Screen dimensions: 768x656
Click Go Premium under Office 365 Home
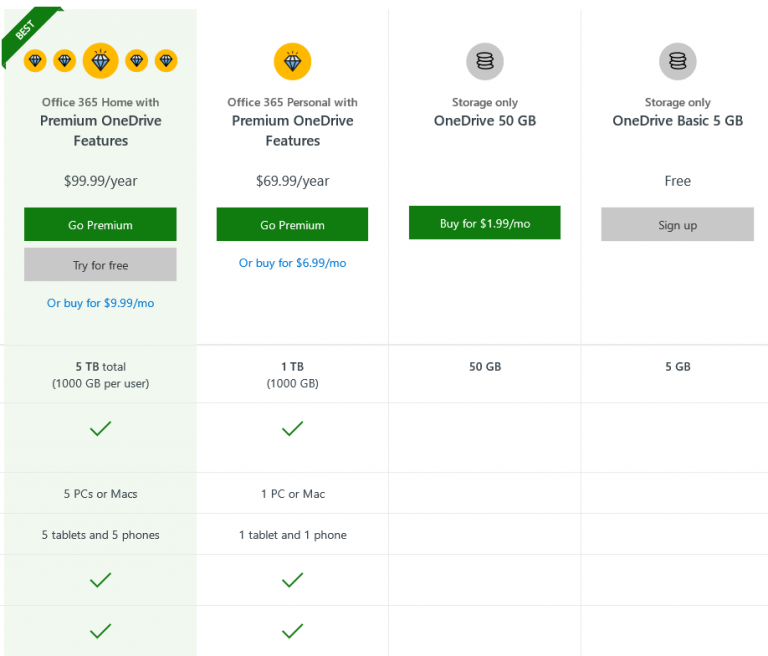pyautogui.click(x=100, y=224)
